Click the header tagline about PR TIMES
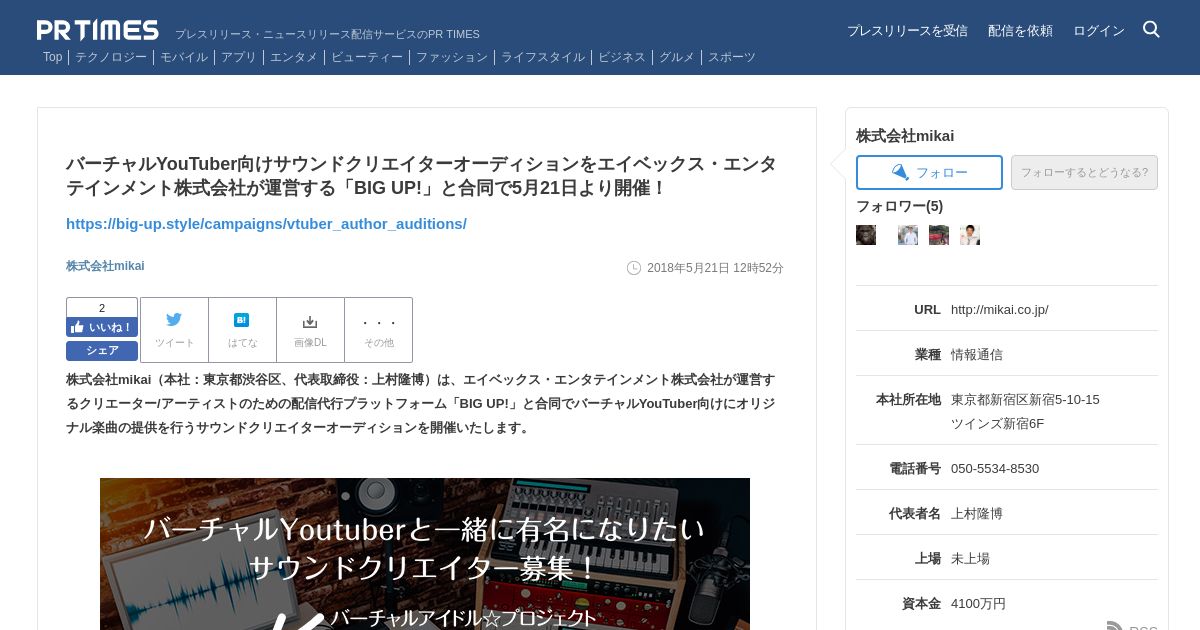This screenshot has width=1200, height=630. click(327, 34)
